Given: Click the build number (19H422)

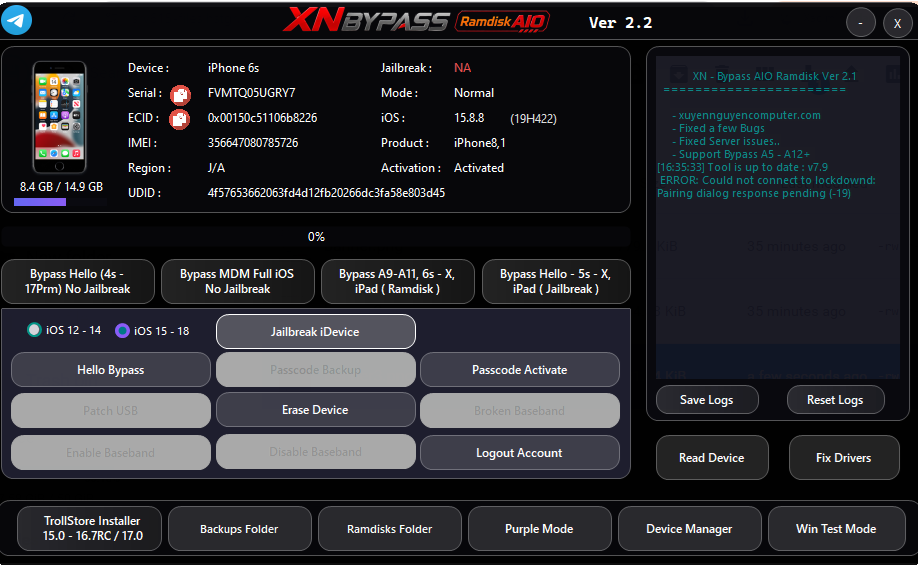Looking at the screenshot, I should [533, 119].
